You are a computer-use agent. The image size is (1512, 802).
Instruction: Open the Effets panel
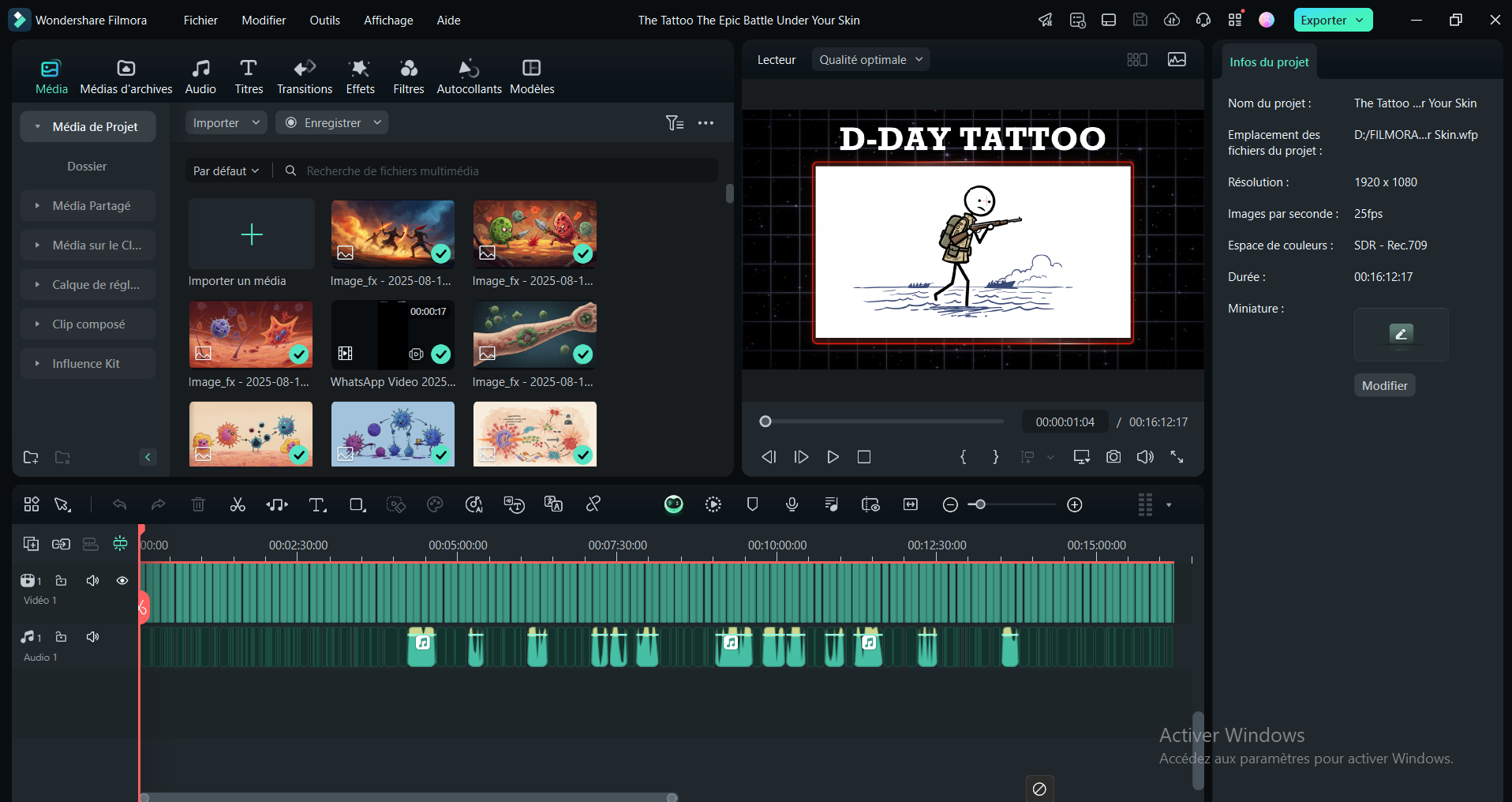click(360, 77)
